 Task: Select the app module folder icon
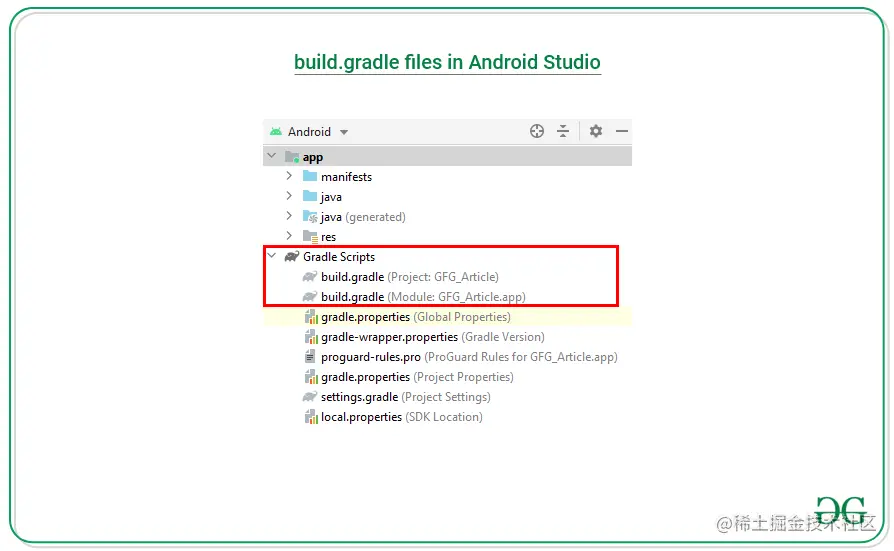[x=292, y=156]
